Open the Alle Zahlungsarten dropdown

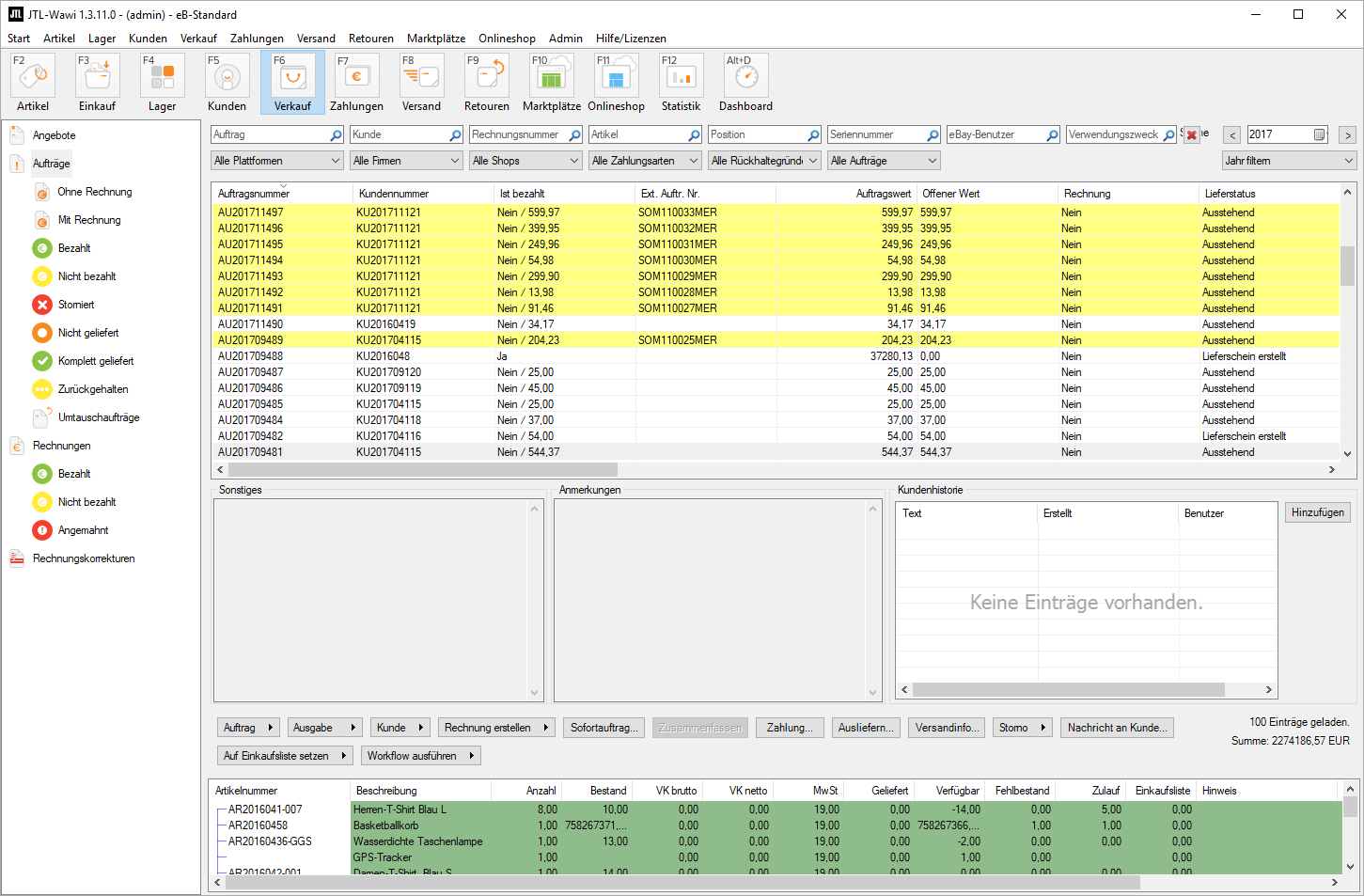645,161
